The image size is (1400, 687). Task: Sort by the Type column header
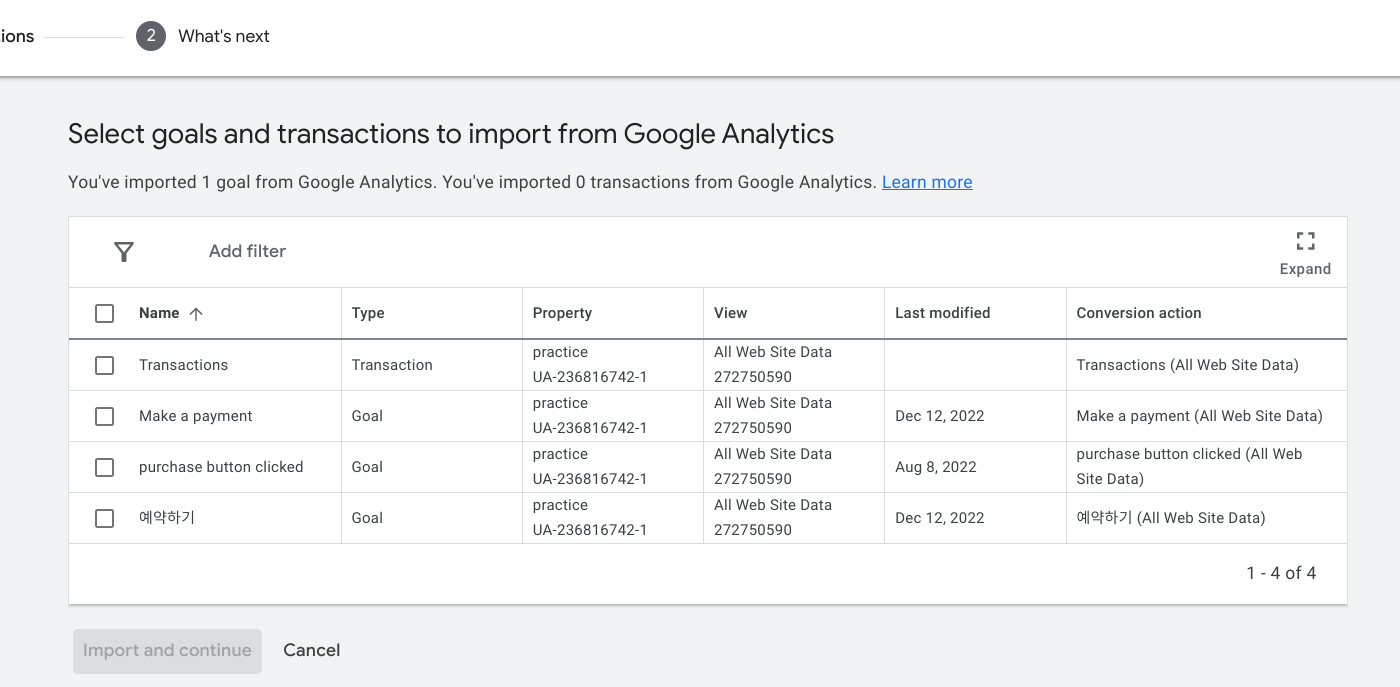click(368, 313)
